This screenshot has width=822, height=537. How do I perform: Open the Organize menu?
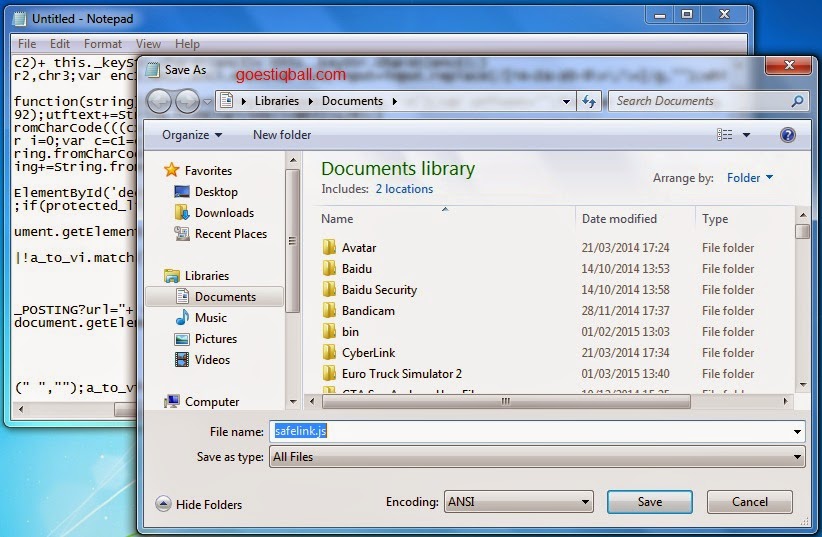click(x=192, y=135)
